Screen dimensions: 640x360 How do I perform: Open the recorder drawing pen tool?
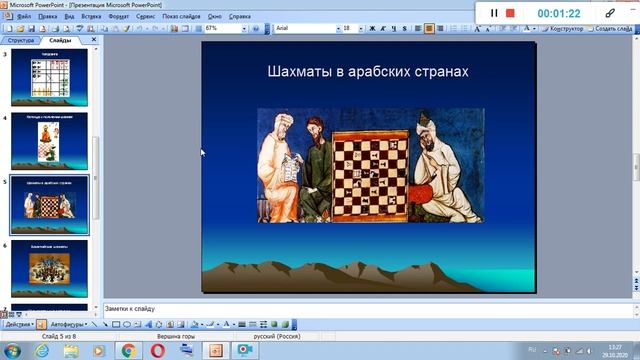(x=610, y=13)
